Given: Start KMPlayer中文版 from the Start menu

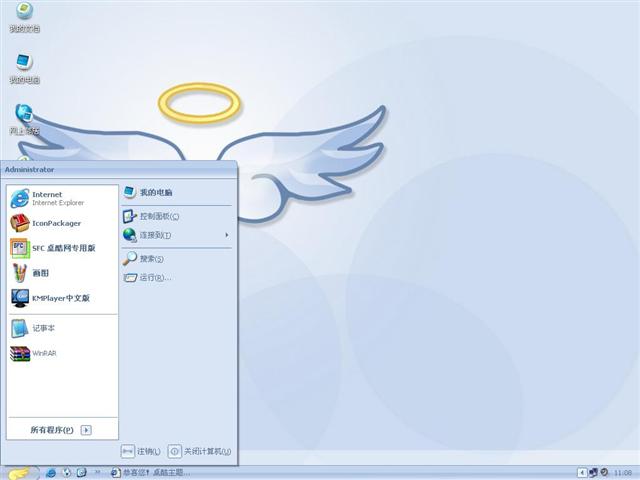Looking at the screenshot, I should 62,298.
